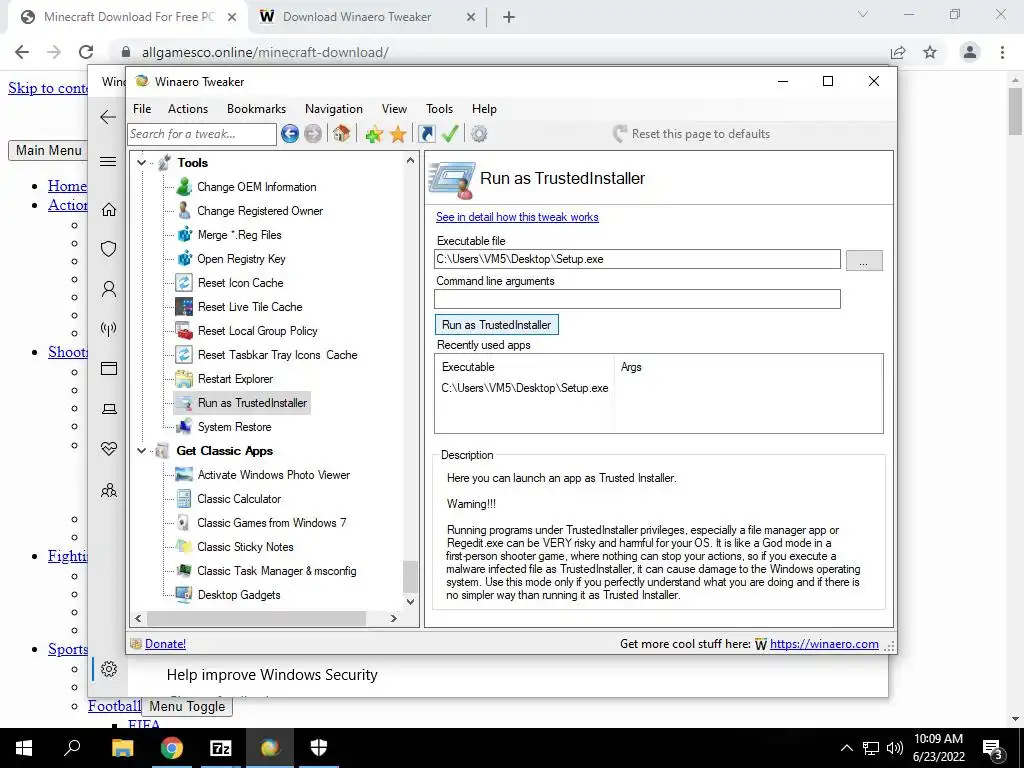Click the greyed Forward arrow in Winaero toolbar
Screen dimensions: 1024x768
pos(313,134)
